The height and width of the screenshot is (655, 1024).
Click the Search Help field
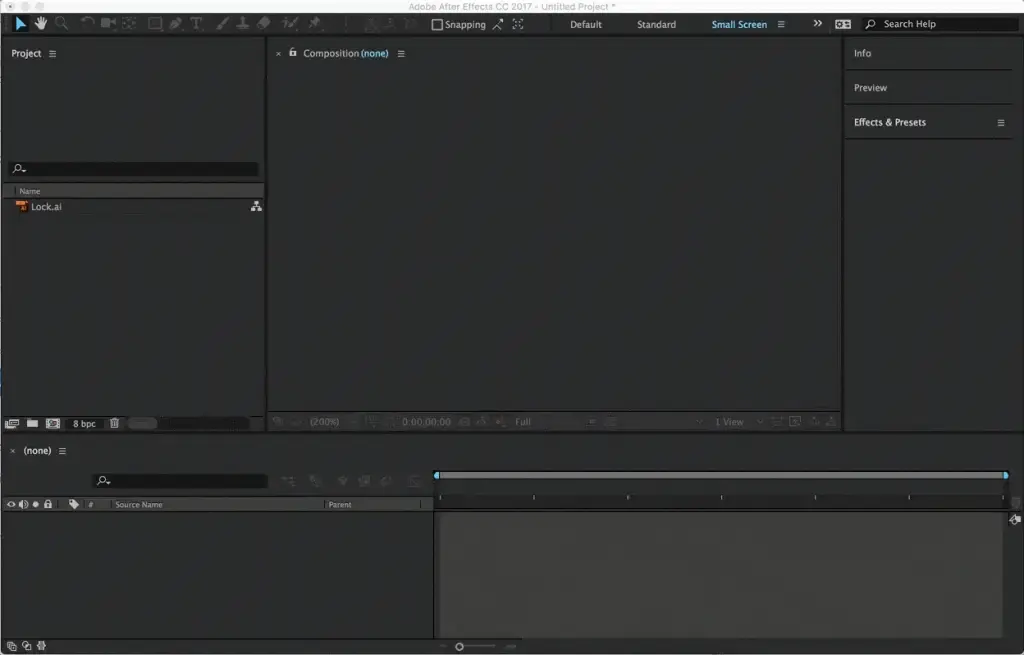(940, 24)
